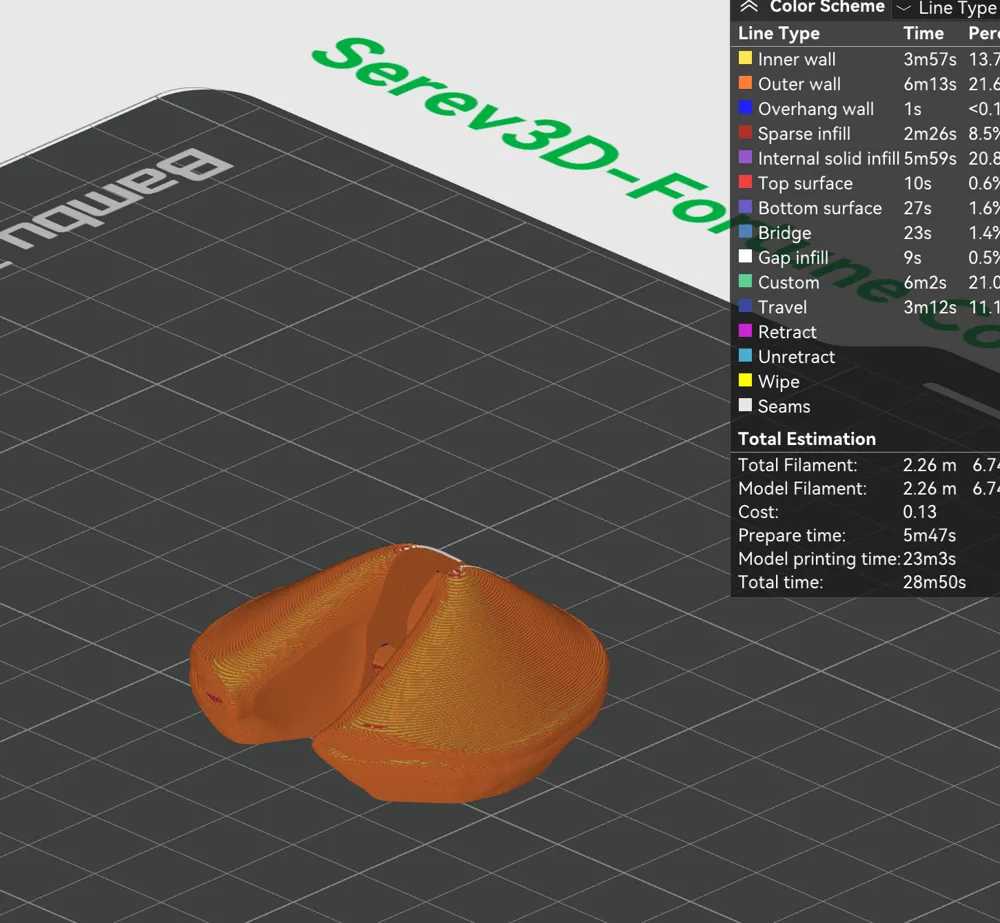
Task: Click the Time column header
Action: point(923,33)
